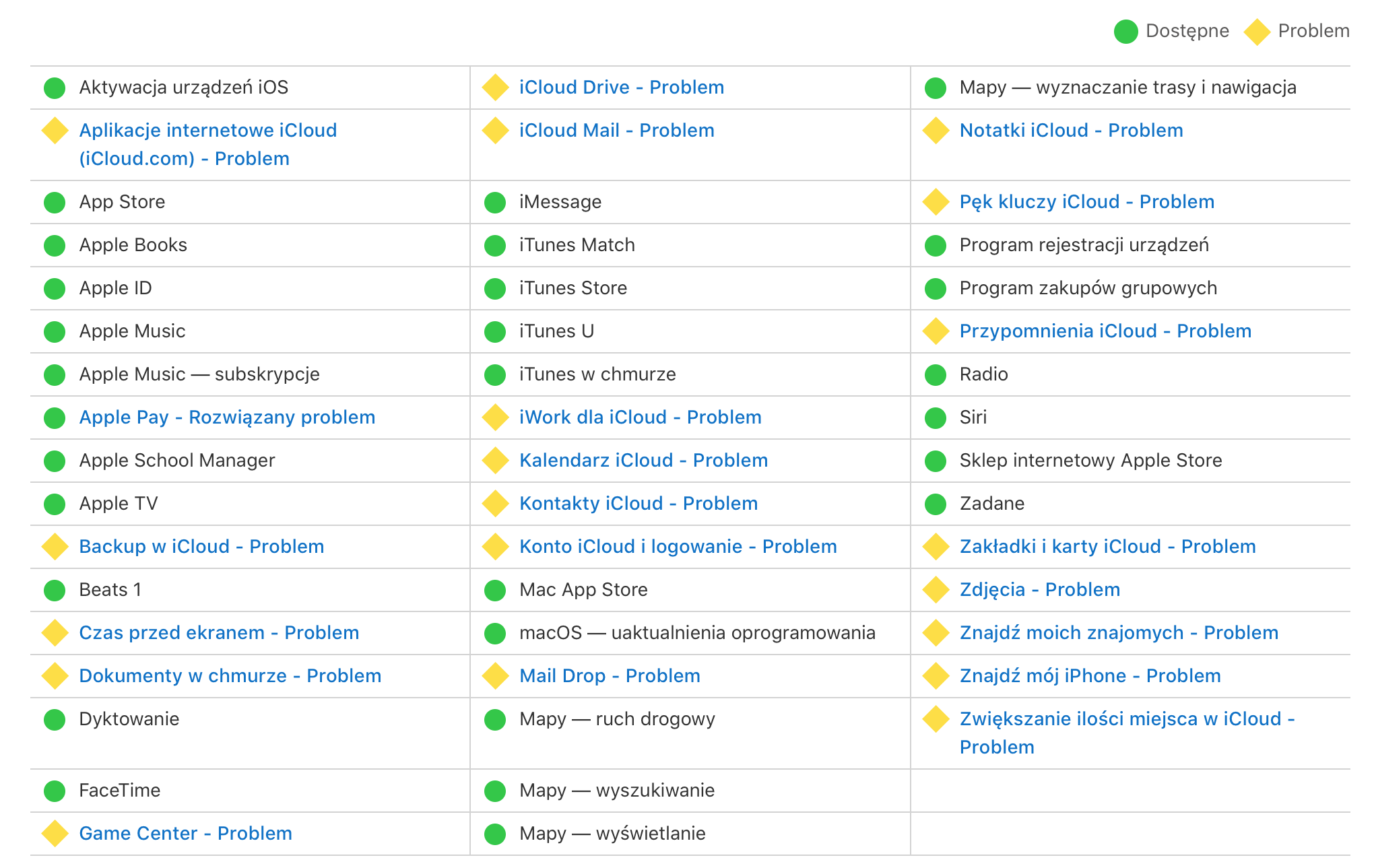The height and width of the screenshot is (868, 1374).
Task: Click the App Store status row text
Action: coord(122,202)
